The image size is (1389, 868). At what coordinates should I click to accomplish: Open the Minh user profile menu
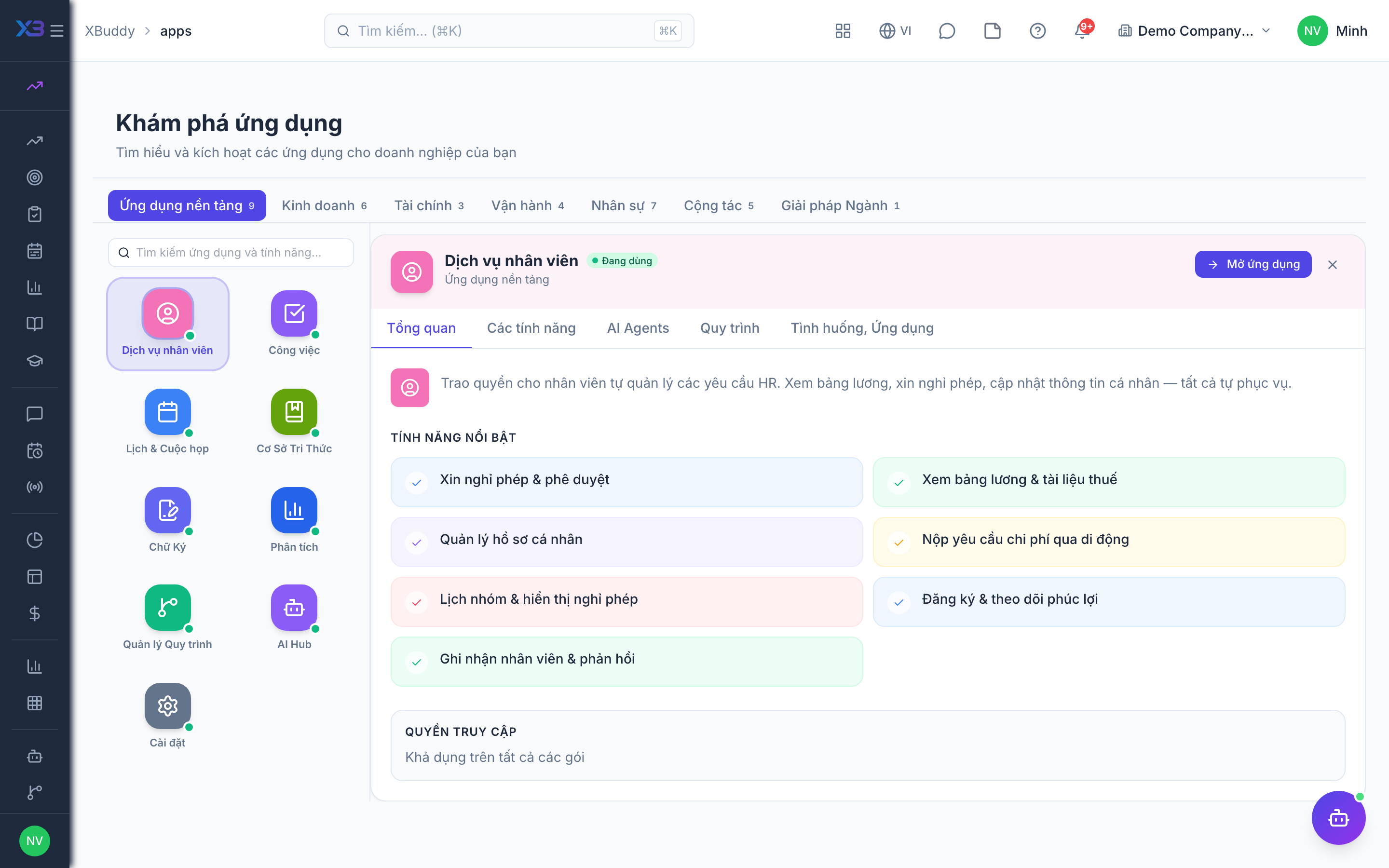tap(1332, 30)
